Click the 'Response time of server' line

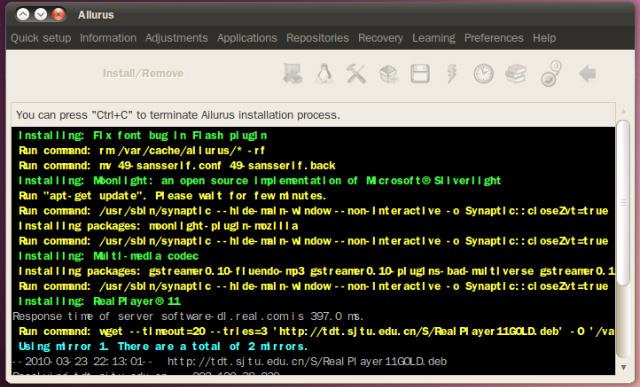click(x=188, y=316)
